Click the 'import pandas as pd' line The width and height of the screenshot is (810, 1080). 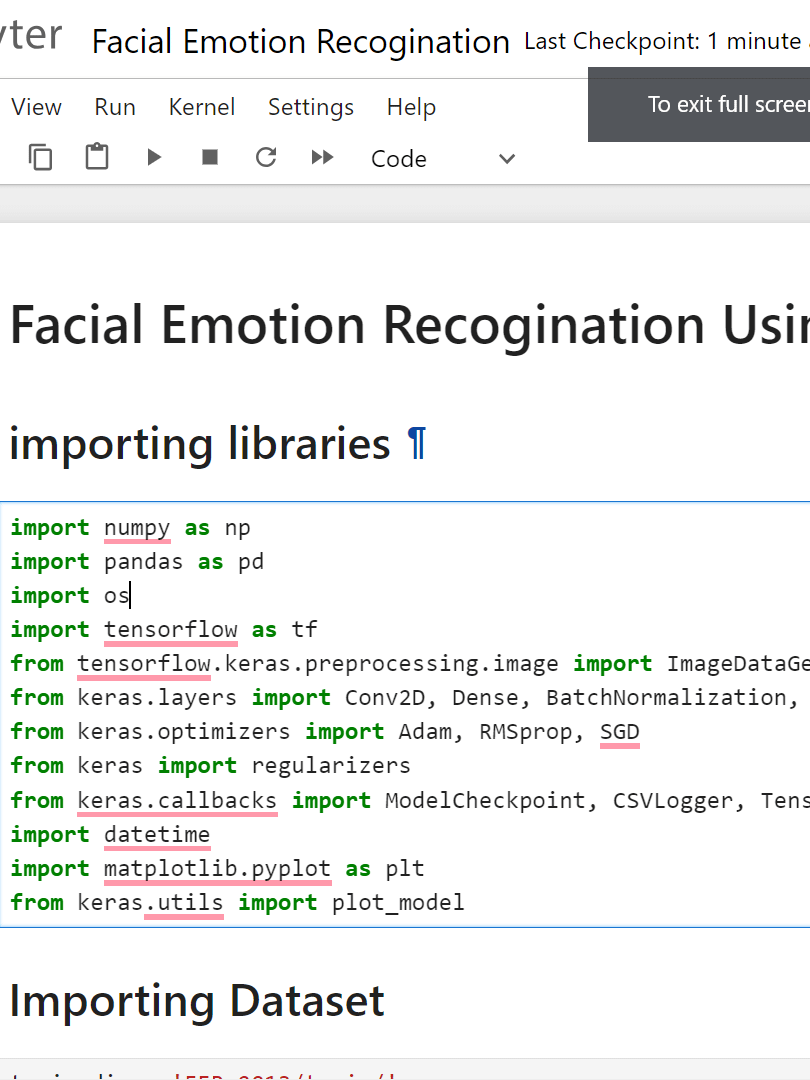[x=137, y=562]
